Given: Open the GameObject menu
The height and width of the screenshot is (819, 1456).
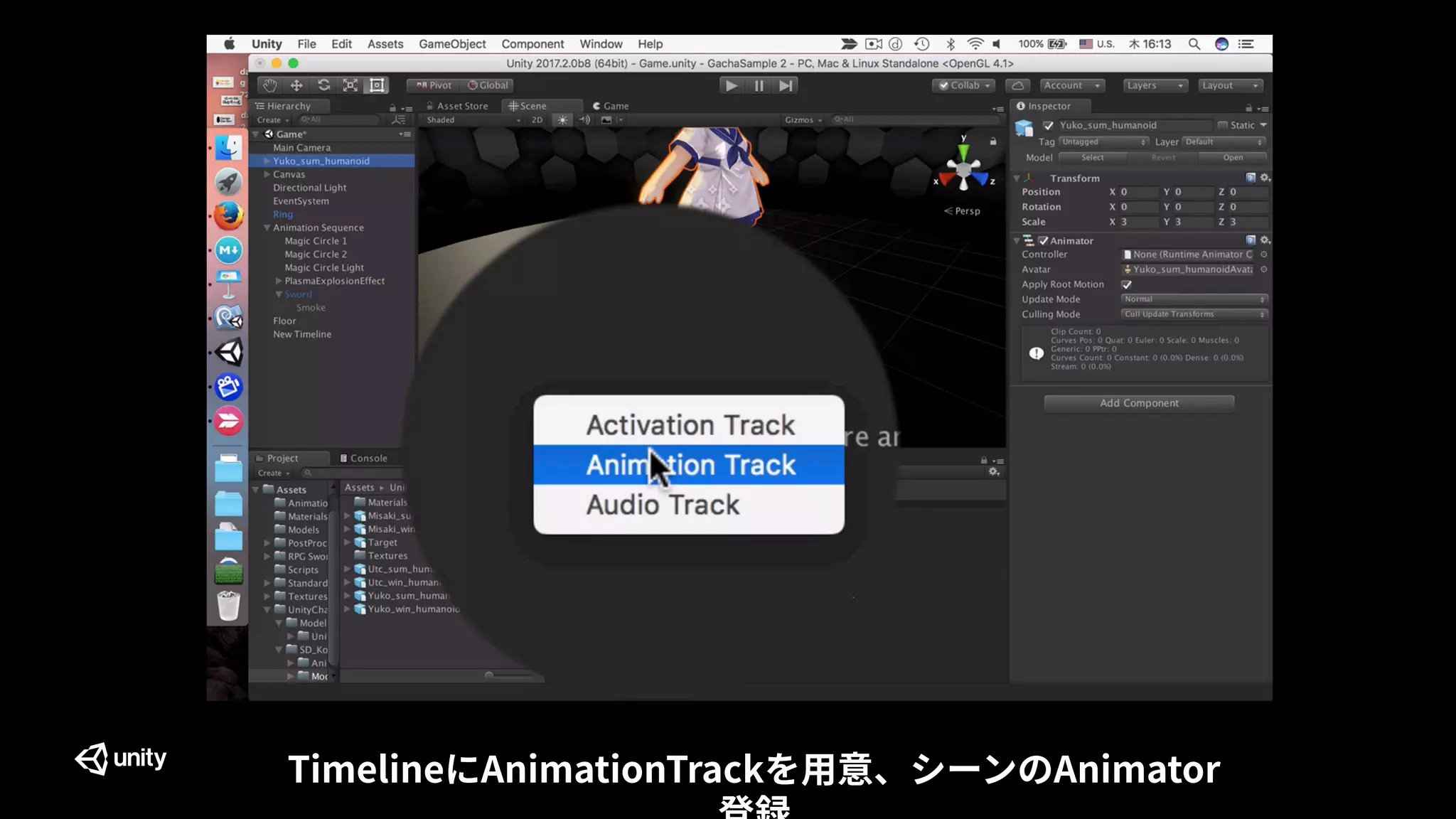Looking at the screenshot, I should tap(452, 44).
